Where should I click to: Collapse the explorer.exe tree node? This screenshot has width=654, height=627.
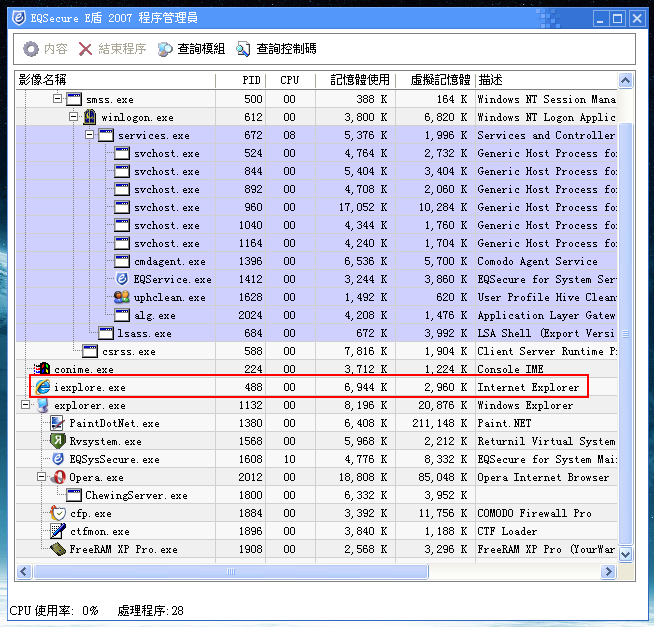point(25,405)
